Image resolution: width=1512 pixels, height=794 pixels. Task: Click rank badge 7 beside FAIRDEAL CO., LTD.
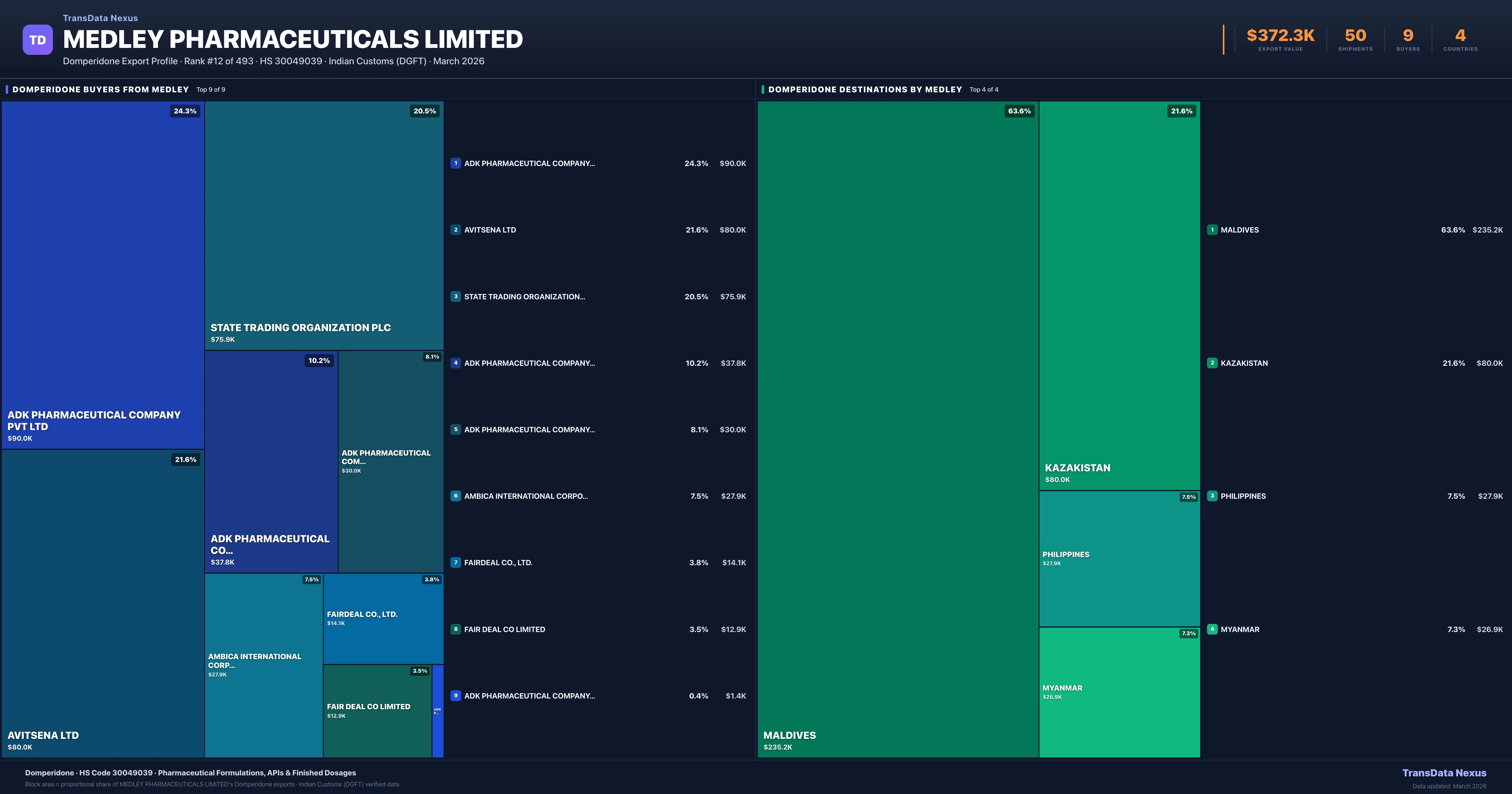[455, 563]
